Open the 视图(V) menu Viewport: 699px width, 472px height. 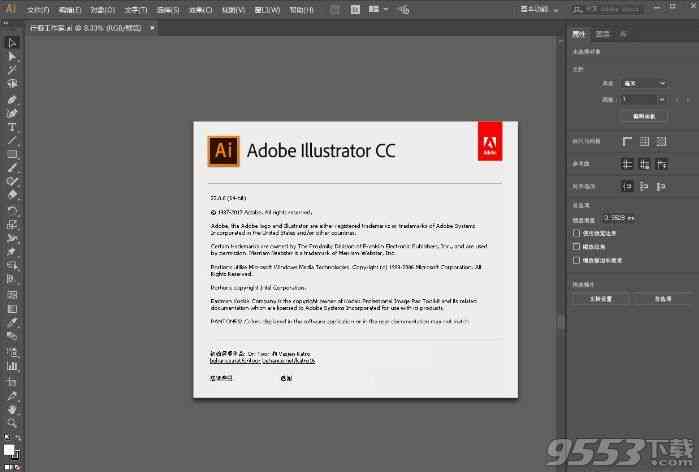(233, 10)
